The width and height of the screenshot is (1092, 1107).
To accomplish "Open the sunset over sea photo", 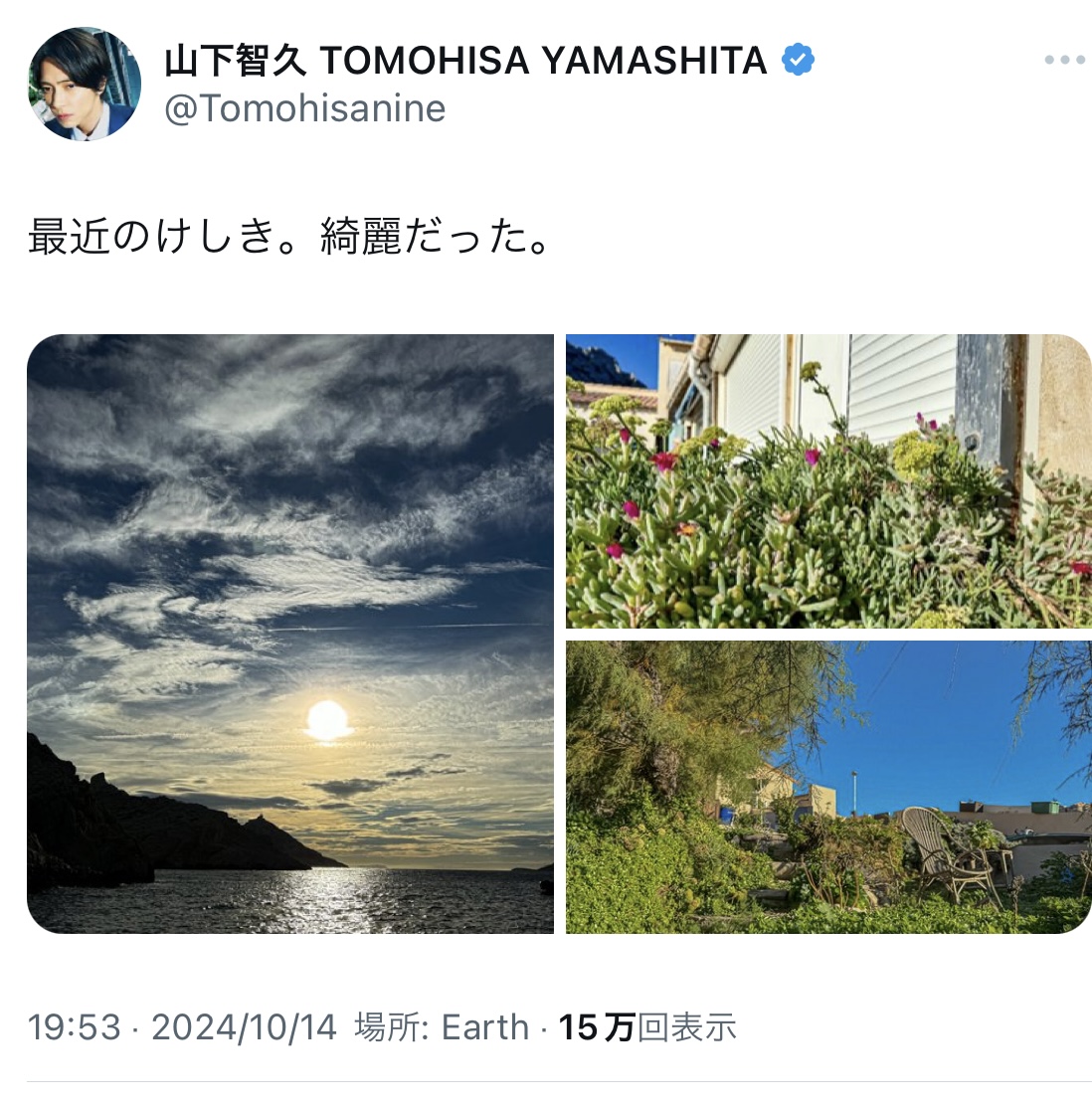I will point(290,634).
